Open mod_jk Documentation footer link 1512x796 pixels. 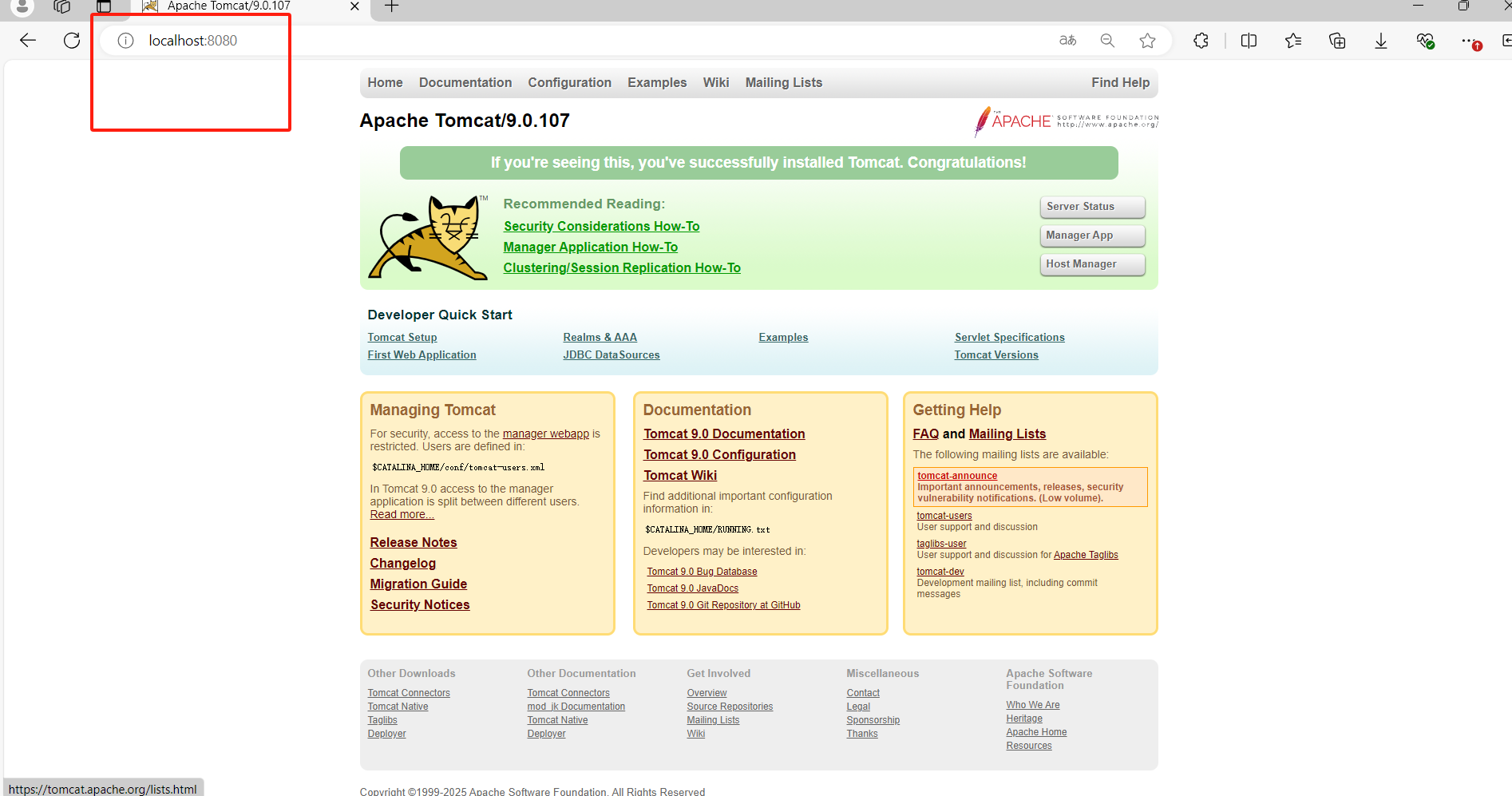click(x=576, y=707)
